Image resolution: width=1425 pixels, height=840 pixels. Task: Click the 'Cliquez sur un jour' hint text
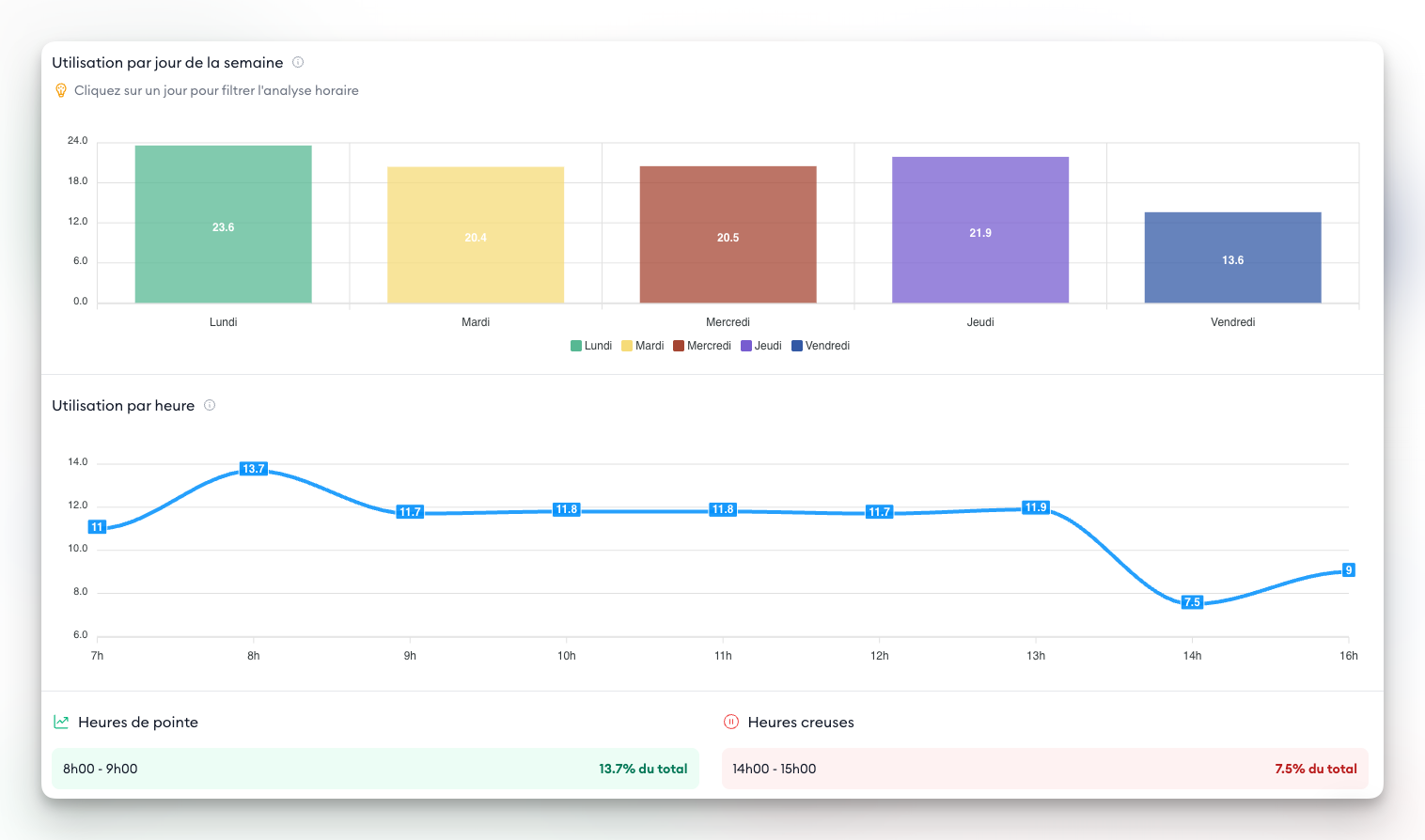click(216, 91)
